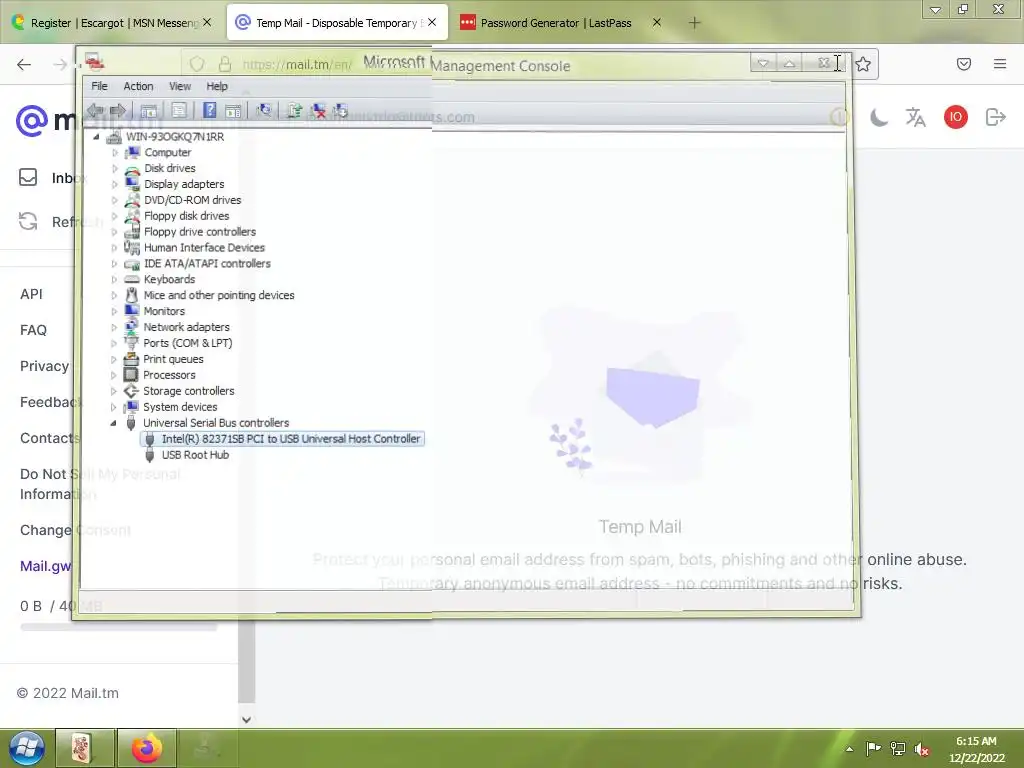Click Scan for hardware changes icon
The height and width of the screenshot is (768, 1024).
(x=264, y=110)
